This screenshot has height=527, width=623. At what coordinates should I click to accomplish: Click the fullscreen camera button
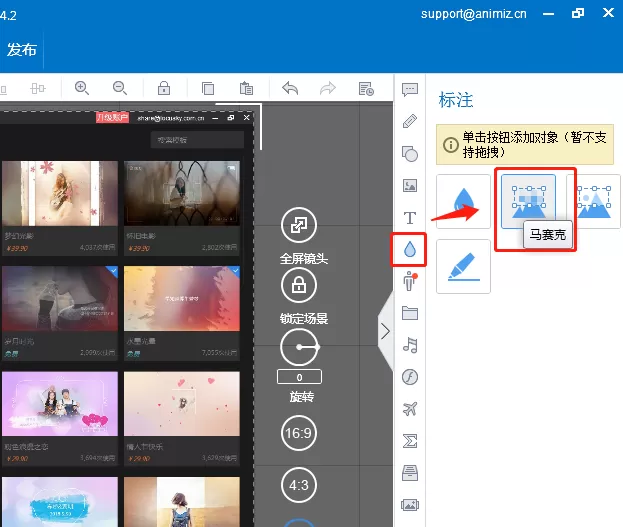point(299,225)
